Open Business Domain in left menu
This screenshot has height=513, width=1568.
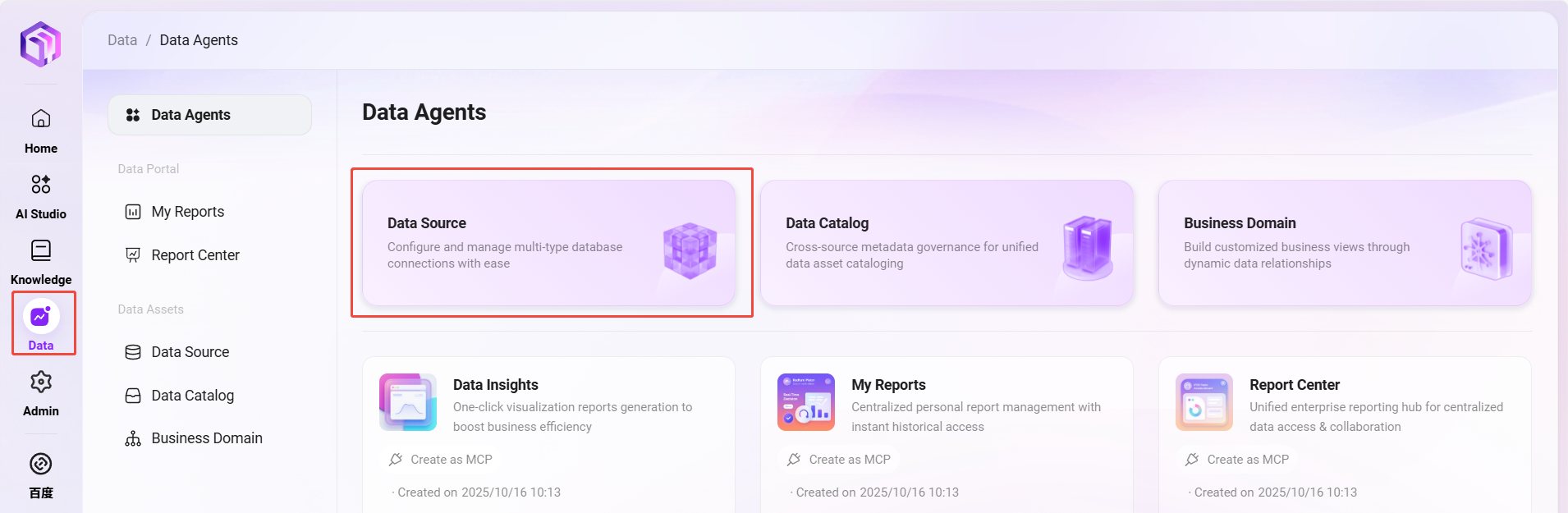(206, 438)
